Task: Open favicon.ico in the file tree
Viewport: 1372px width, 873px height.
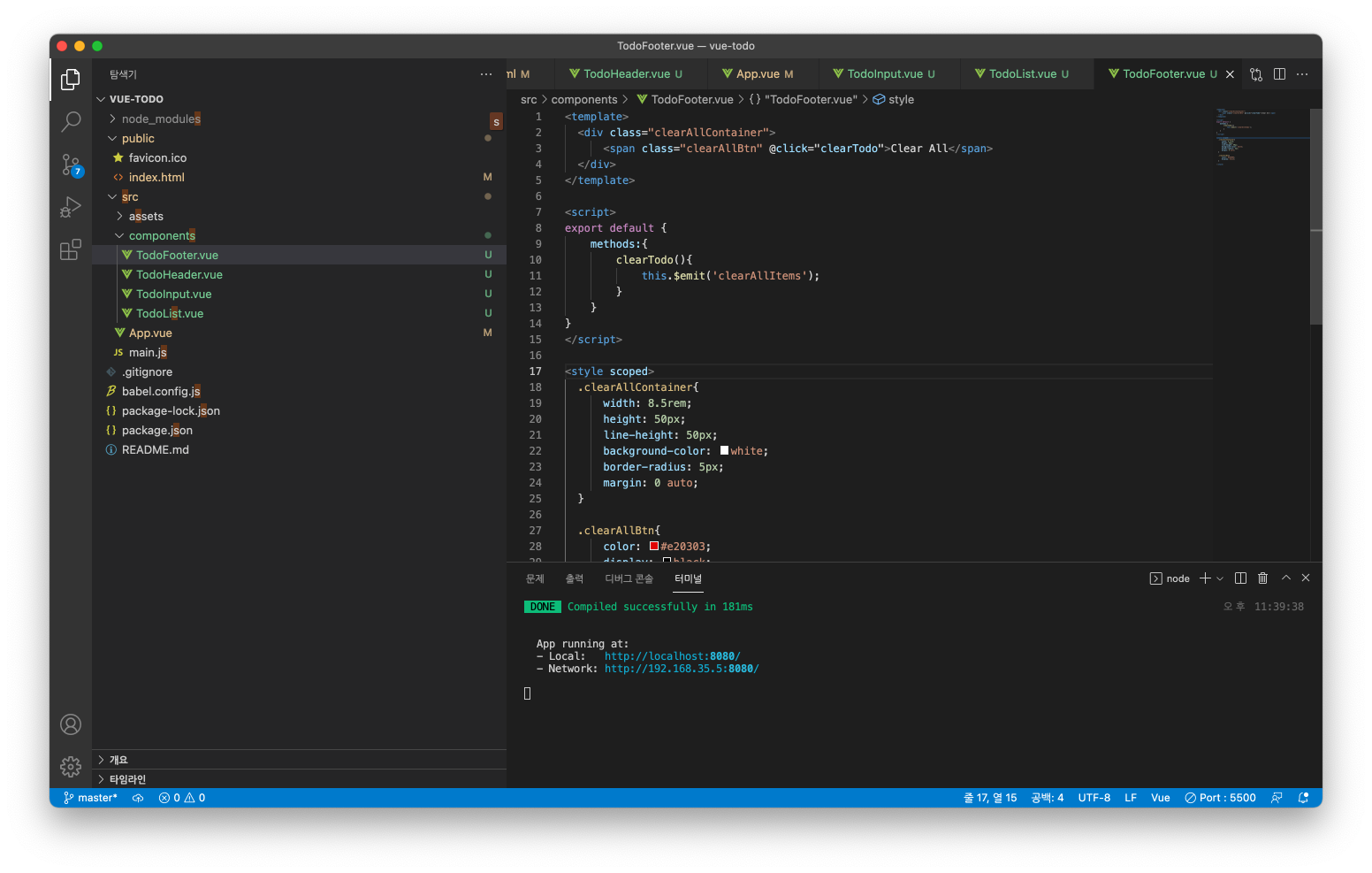Action: pyautogui.click(x=299, y=157)
